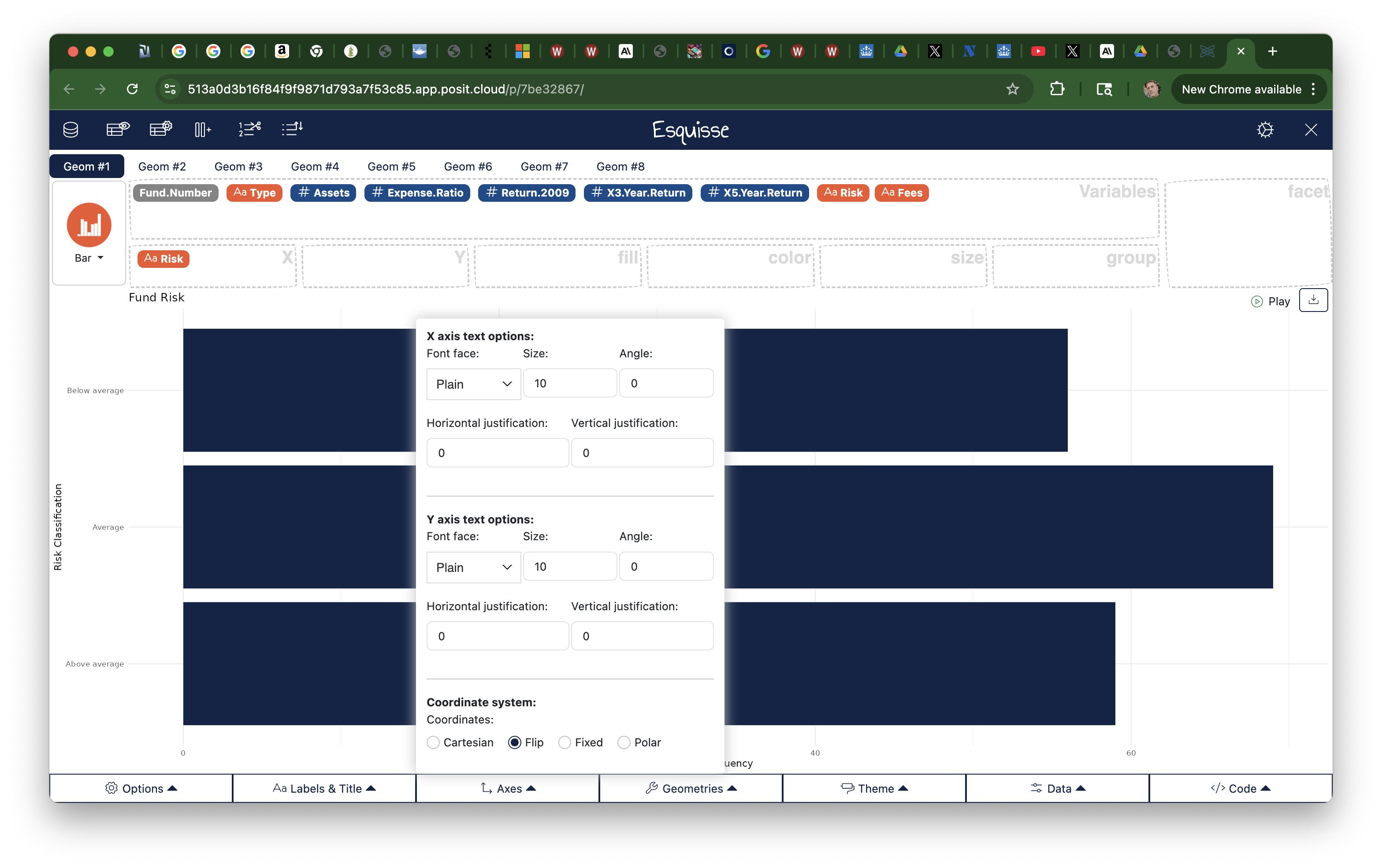Open the Code panel button

(1240, 788)
